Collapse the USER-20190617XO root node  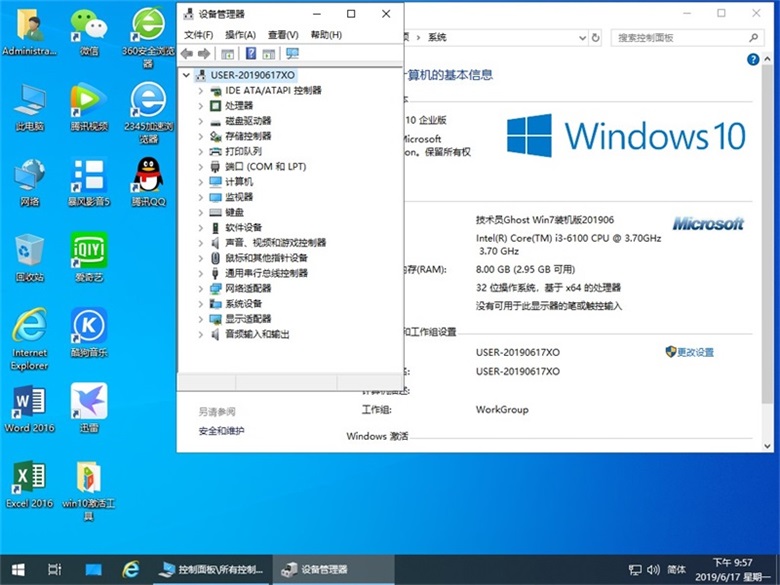tap(186, 75)
